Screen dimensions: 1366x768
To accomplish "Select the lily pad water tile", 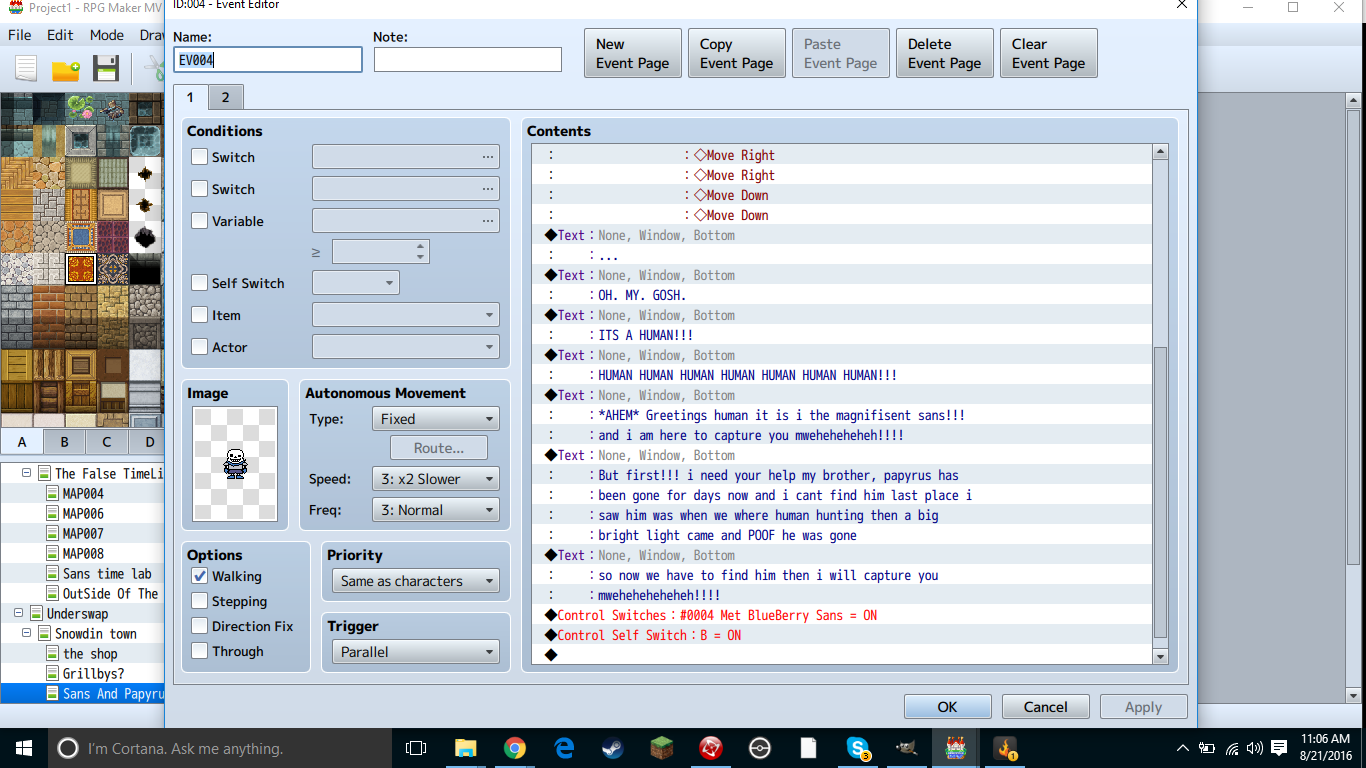I will click(81, 107).
